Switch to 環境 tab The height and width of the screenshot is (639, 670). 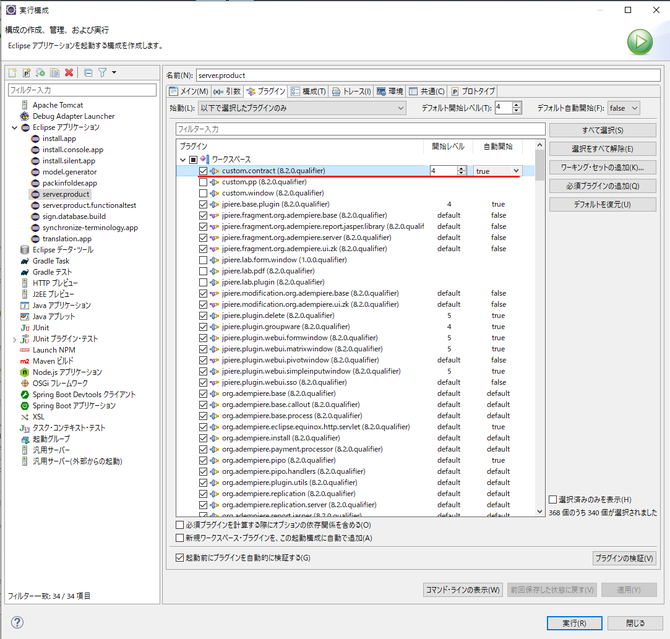pos(390,91)
